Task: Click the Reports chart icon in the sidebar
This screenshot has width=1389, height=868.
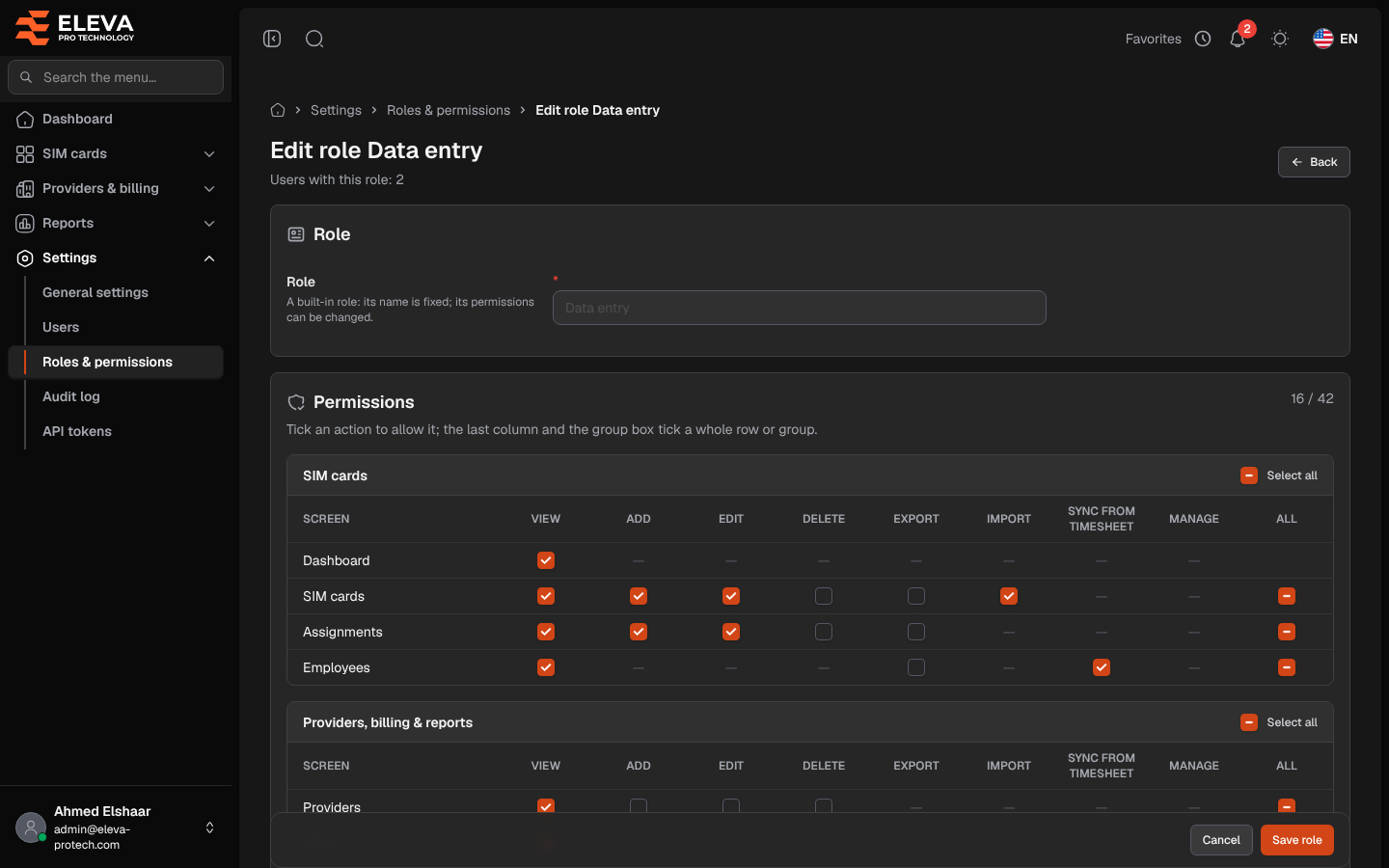Action: click(25, 223)
